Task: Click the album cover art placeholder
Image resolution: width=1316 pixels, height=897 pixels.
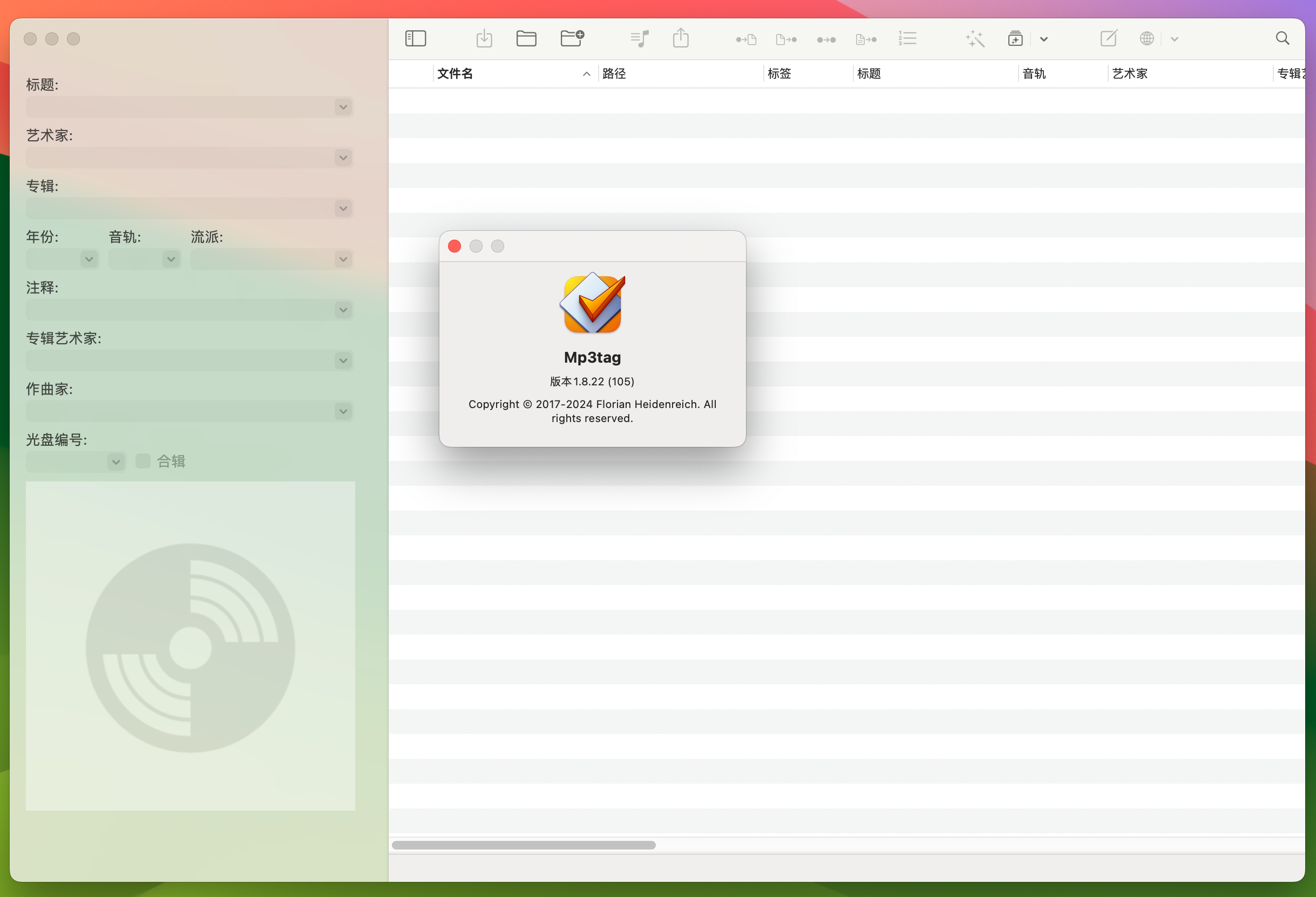Action: click(190, 645)
